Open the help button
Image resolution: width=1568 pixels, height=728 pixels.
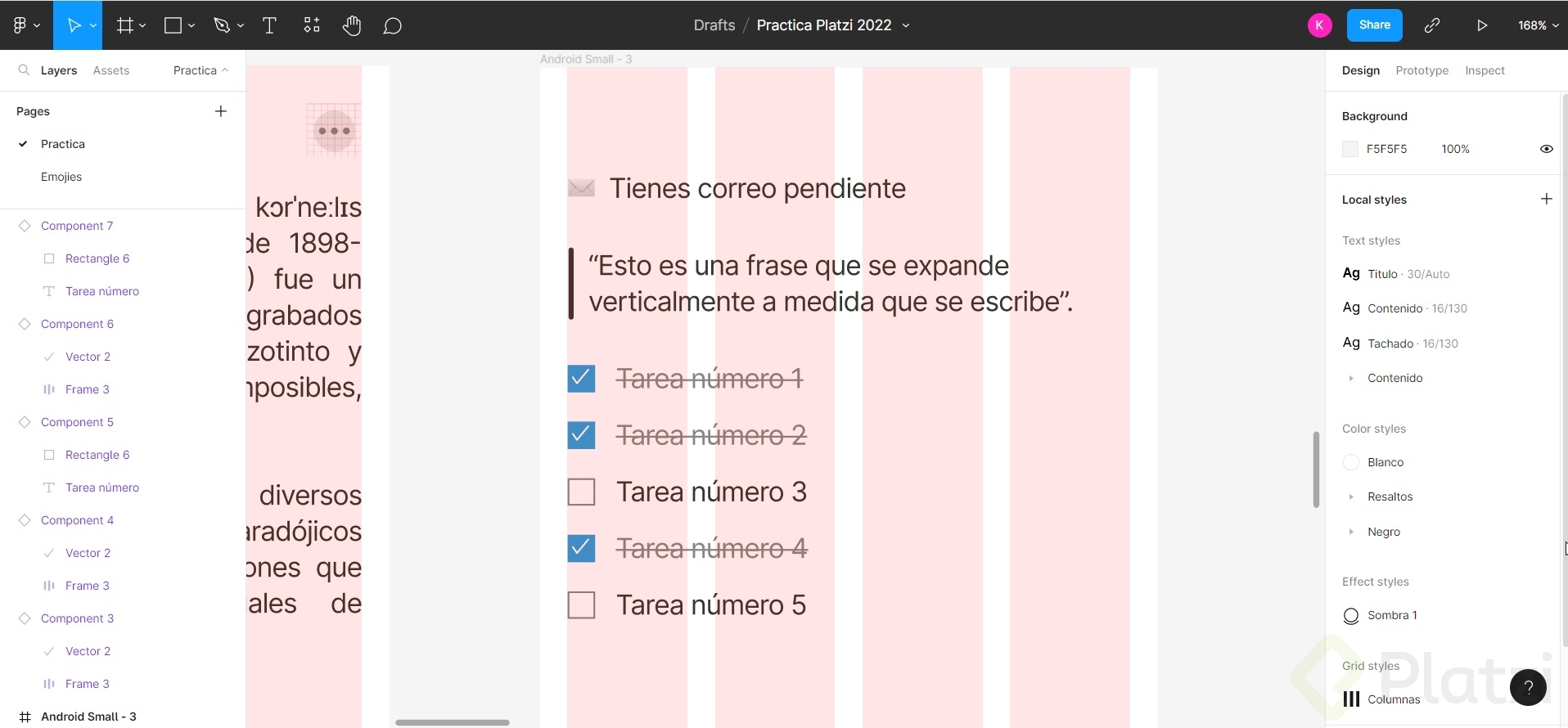[x=1528, y=687]
